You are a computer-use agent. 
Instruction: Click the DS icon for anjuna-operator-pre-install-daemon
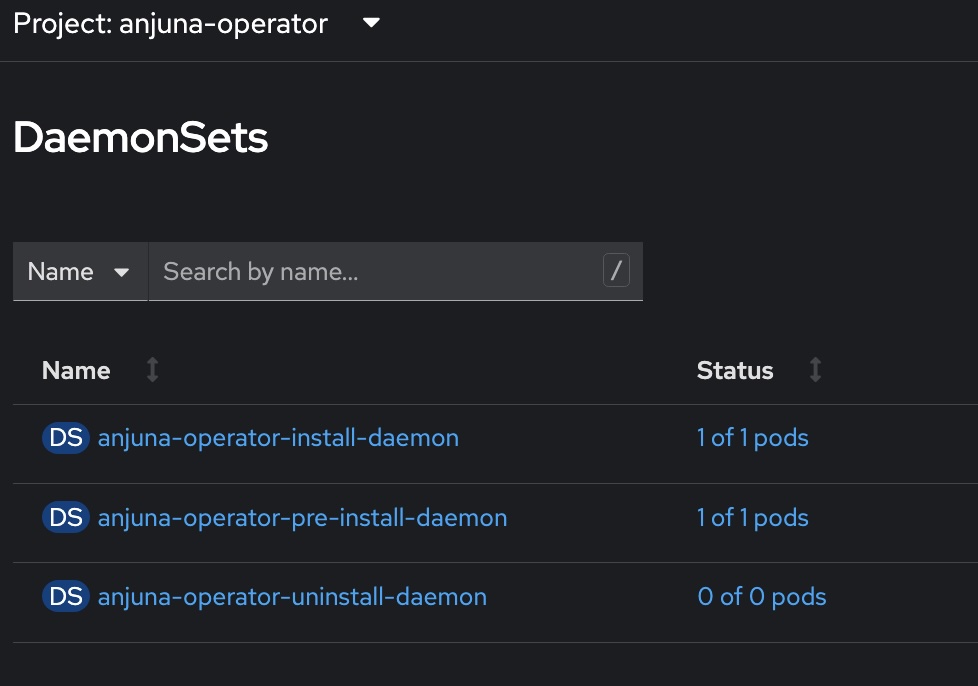coord(64,517)
